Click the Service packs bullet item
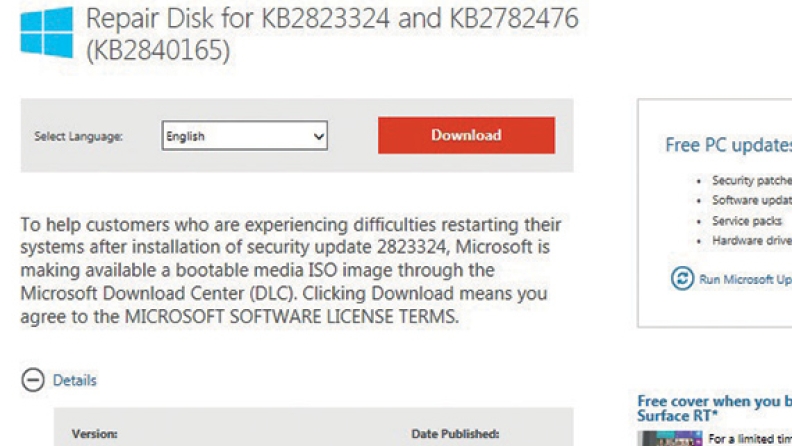The image size is (792, 446). click(747, 221)
